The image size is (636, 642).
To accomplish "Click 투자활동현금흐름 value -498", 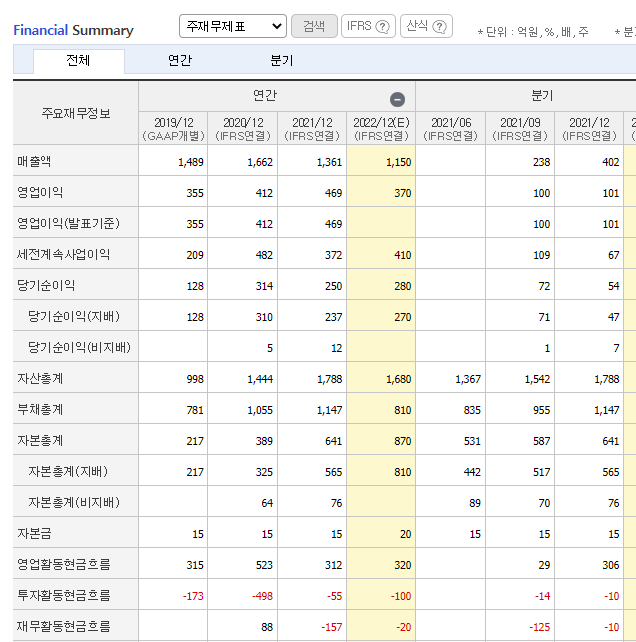I will 262,596.
